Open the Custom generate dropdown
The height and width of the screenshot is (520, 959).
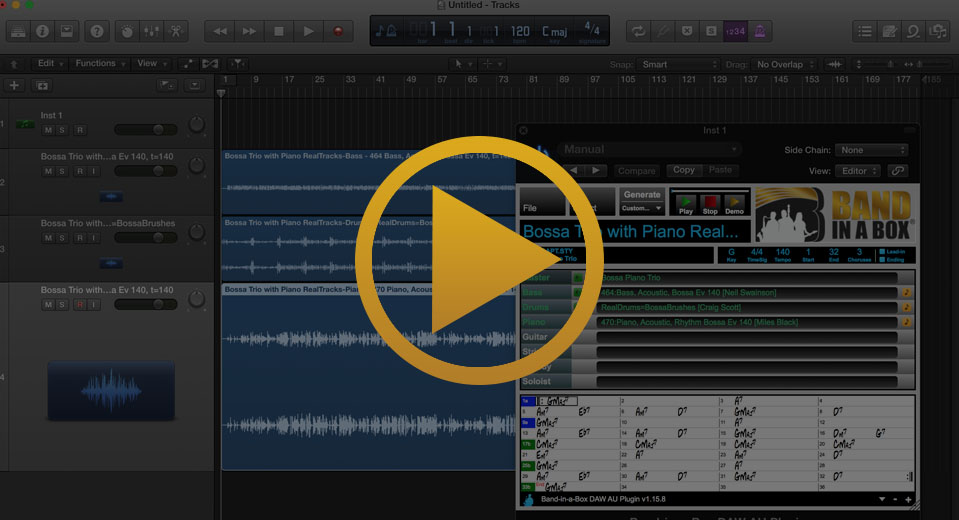642,209
